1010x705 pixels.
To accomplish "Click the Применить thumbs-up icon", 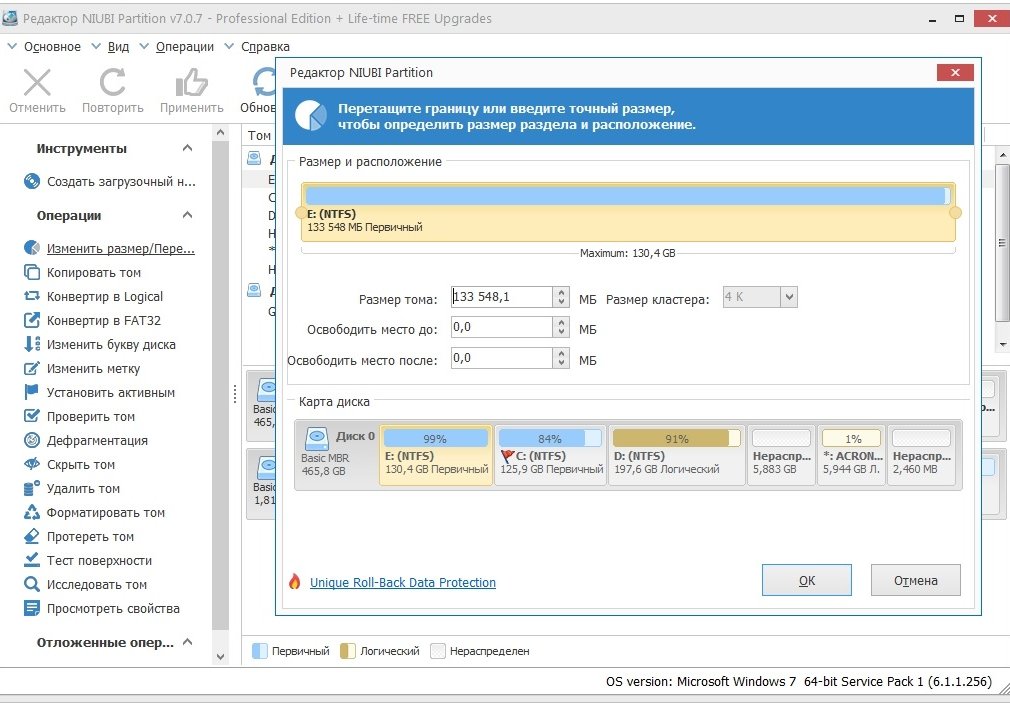I will coord(191,83).
